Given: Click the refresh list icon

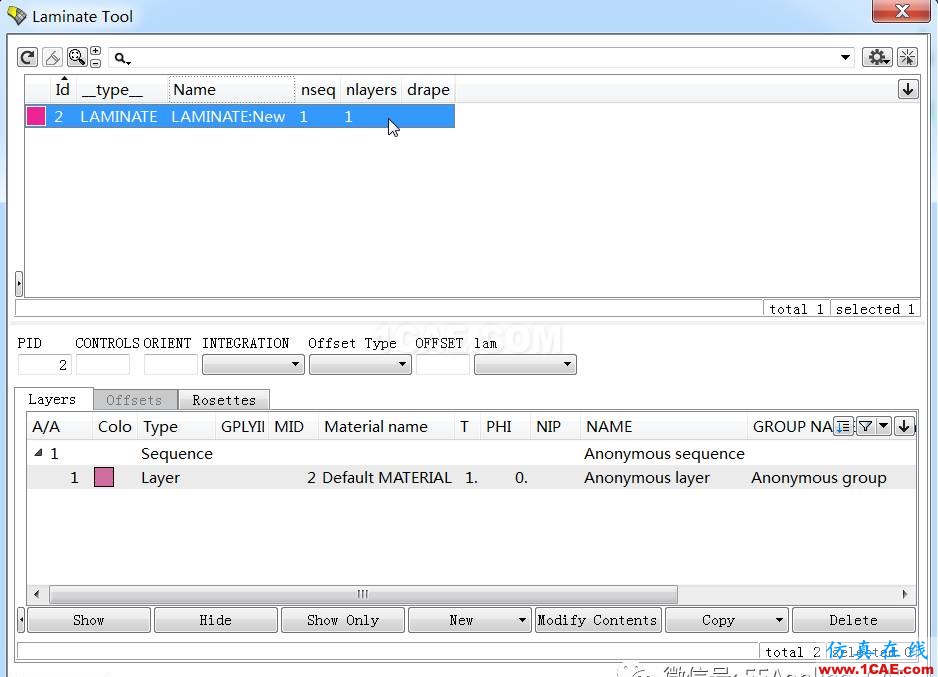Looking at the screenshot, I should click(x=28, y=57).
